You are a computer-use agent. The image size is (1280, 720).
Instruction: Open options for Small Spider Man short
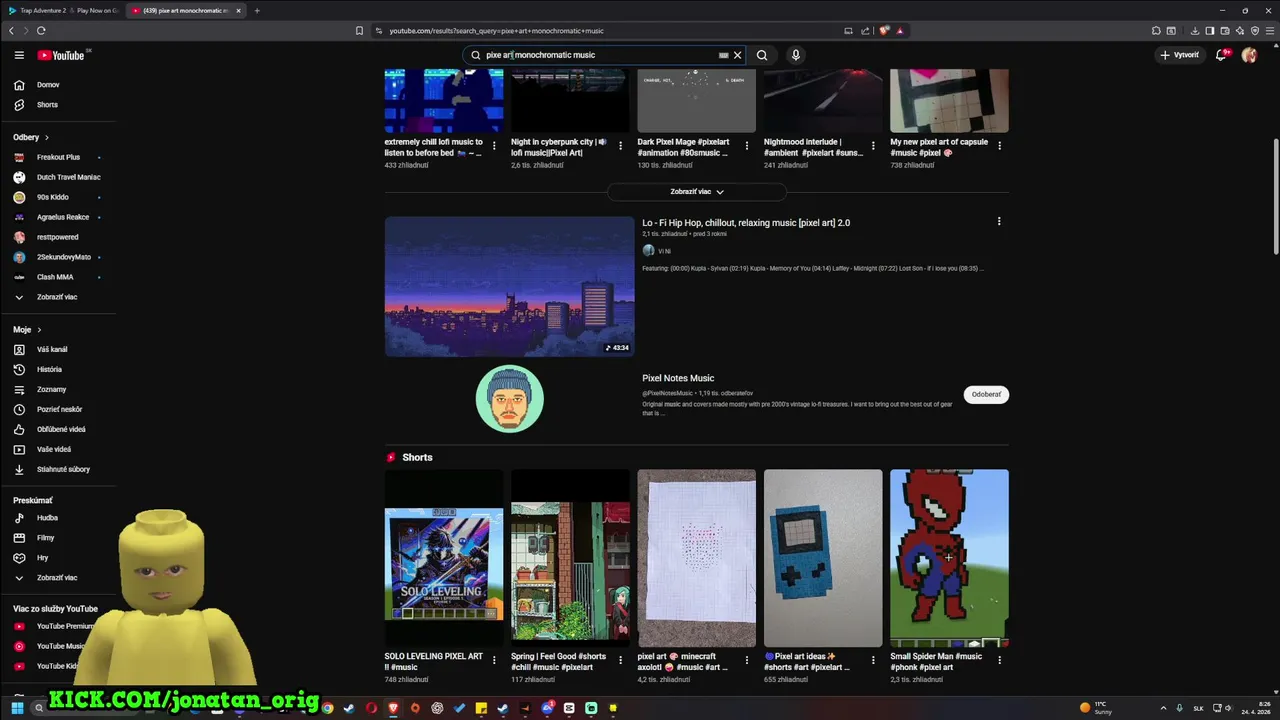999,660
